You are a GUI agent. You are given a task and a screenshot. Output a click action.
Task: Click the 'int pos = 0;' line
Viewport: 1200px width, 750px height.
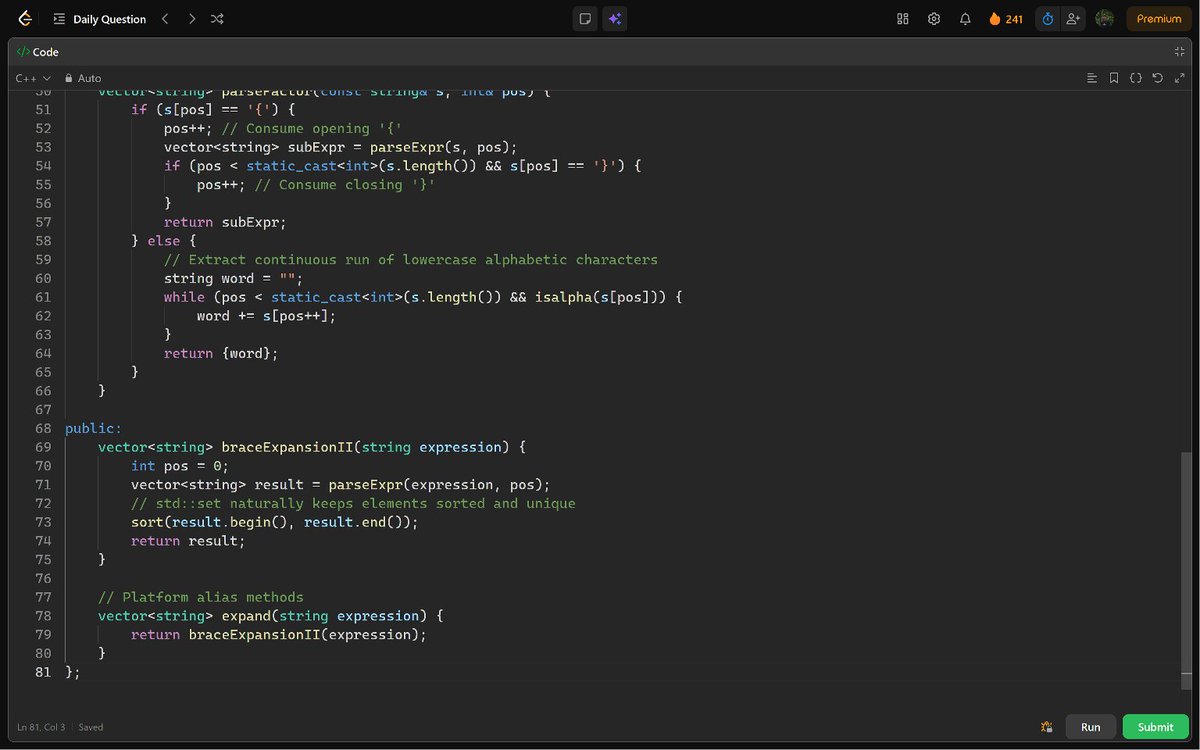click(180, 466)
